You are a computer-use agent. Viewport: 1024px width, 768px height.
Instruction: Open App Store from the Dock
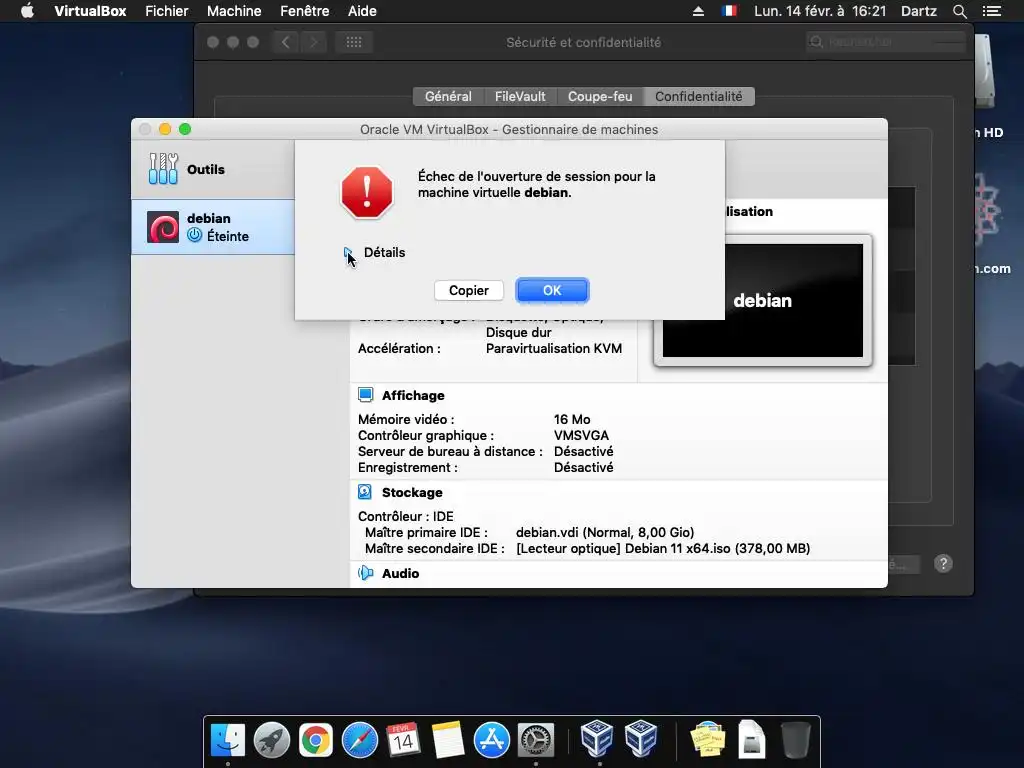492,740
